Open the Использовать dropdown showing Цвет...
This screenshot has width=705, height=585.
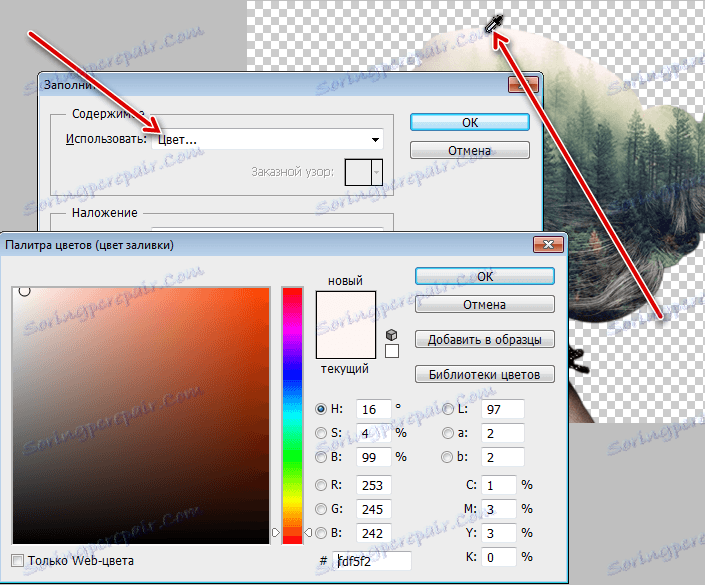[x=268, y=139]
